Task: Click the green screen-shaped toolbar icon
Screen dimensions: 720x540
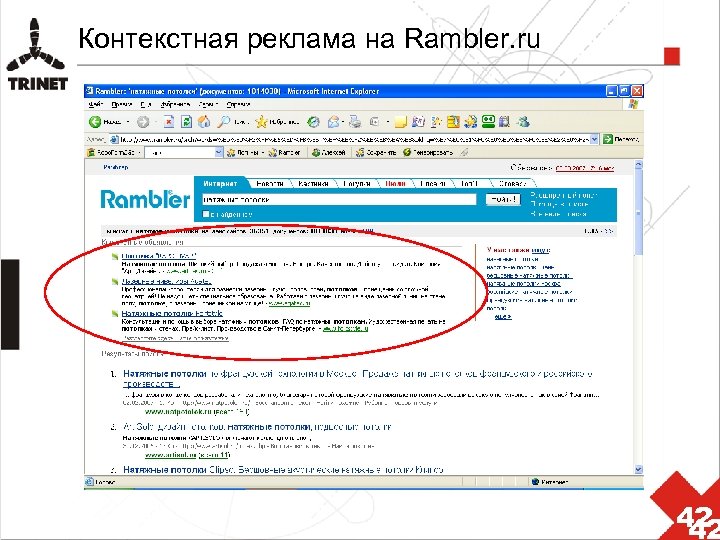Action: tap(488, 121)
